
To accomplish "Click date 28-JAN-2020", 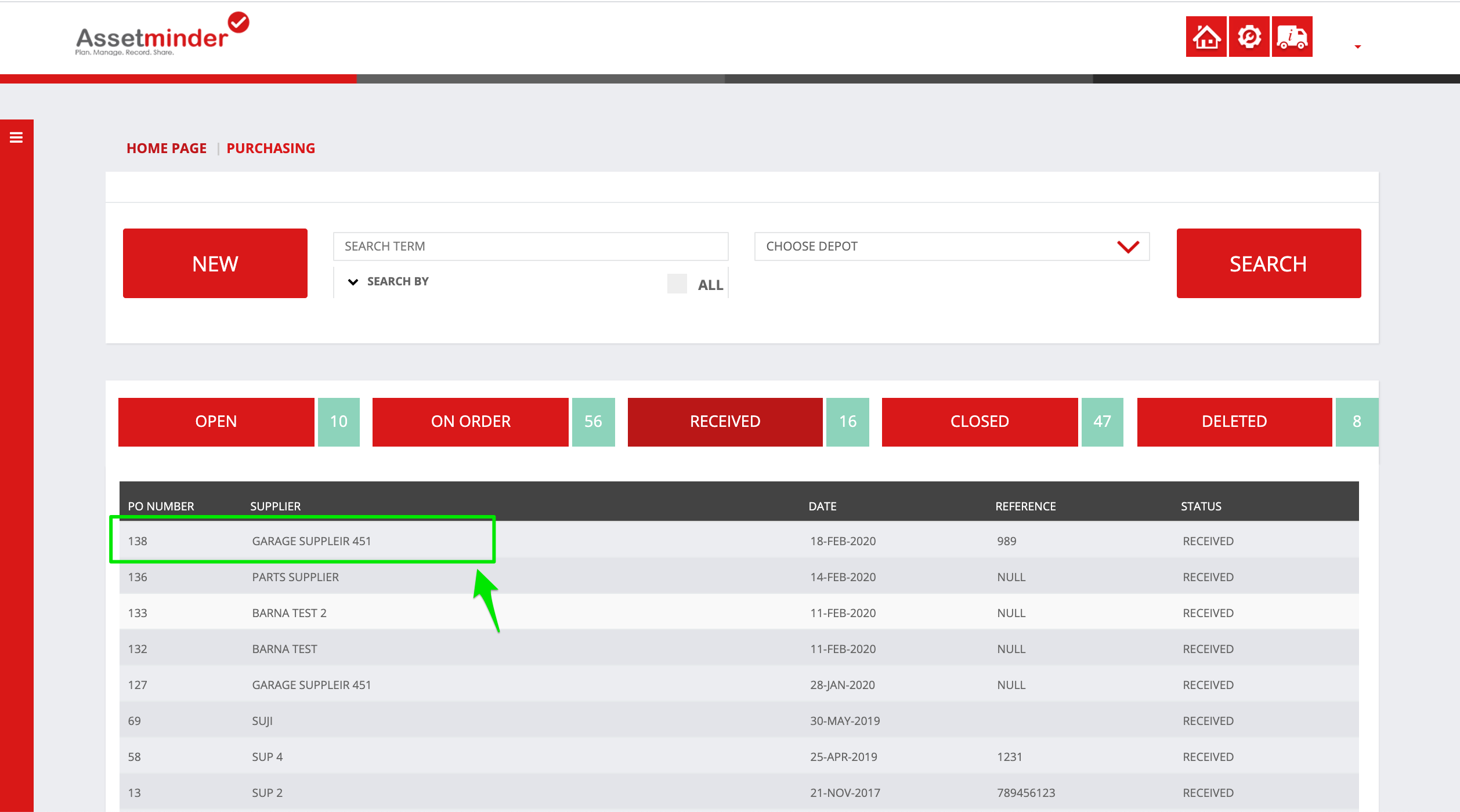I will (843, 685).
